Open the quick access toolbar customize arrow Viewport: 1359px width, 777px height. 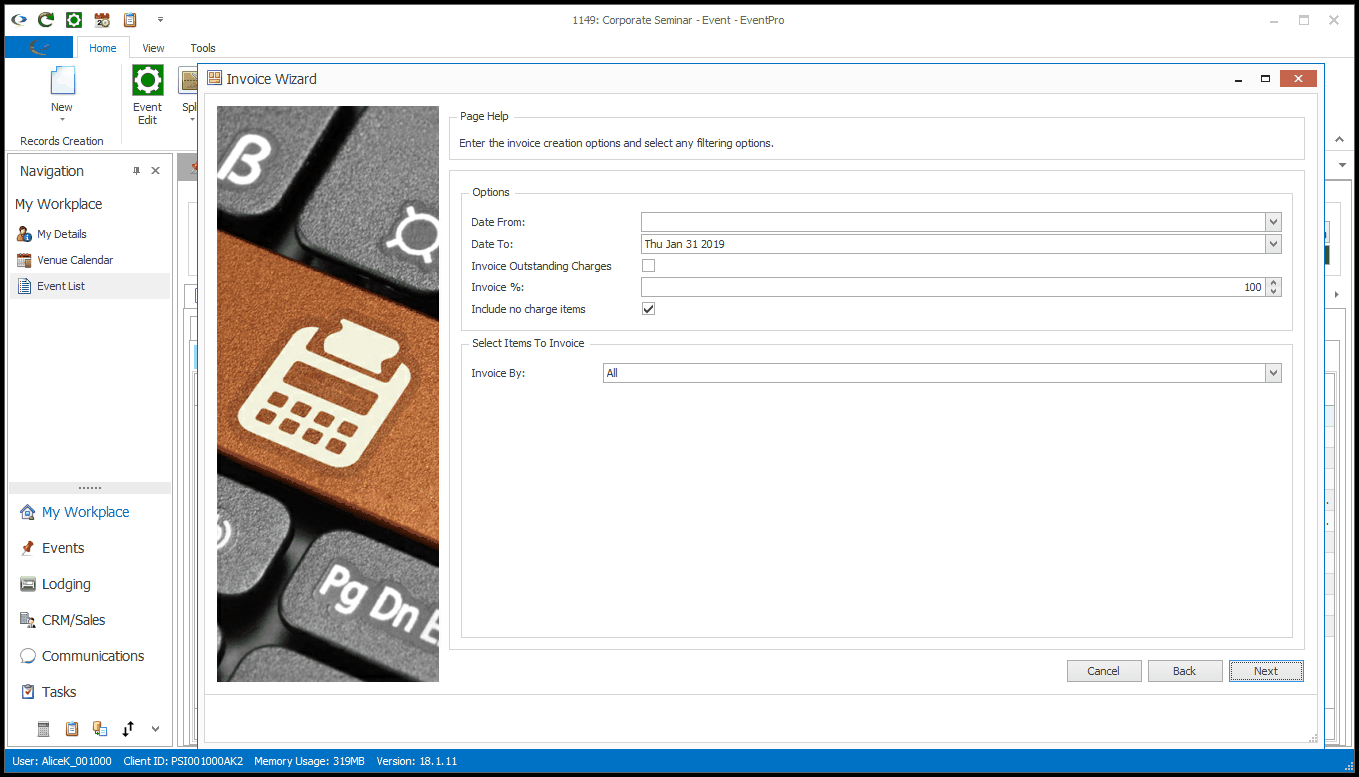click(x=160, y=20)
